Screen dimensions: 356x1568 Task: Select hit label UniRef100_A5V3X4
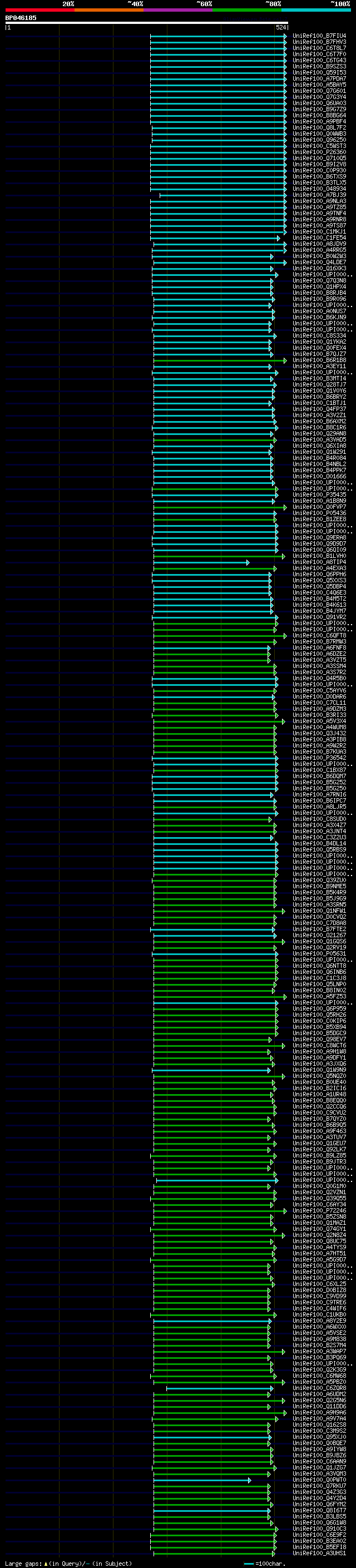click(319, 721)
